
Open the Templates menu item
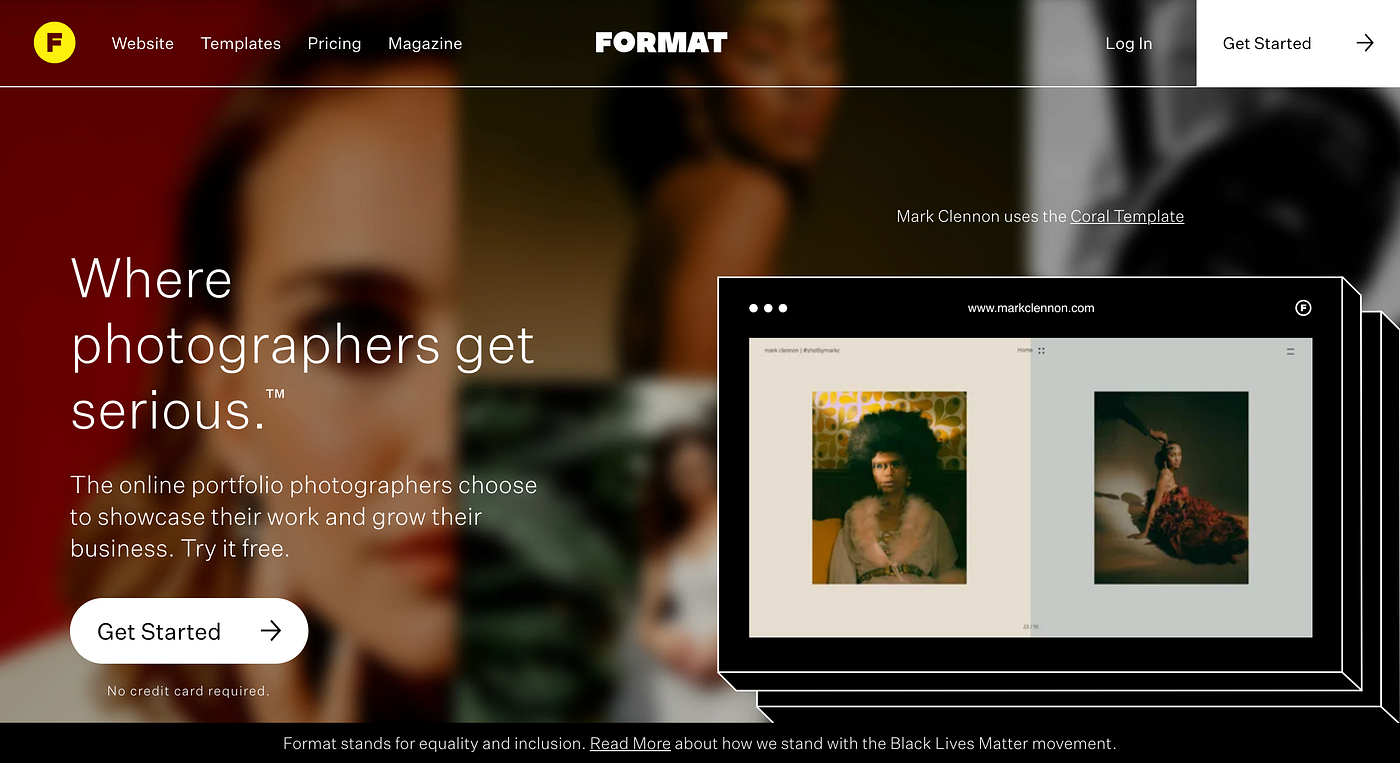[x=241, y=43]
